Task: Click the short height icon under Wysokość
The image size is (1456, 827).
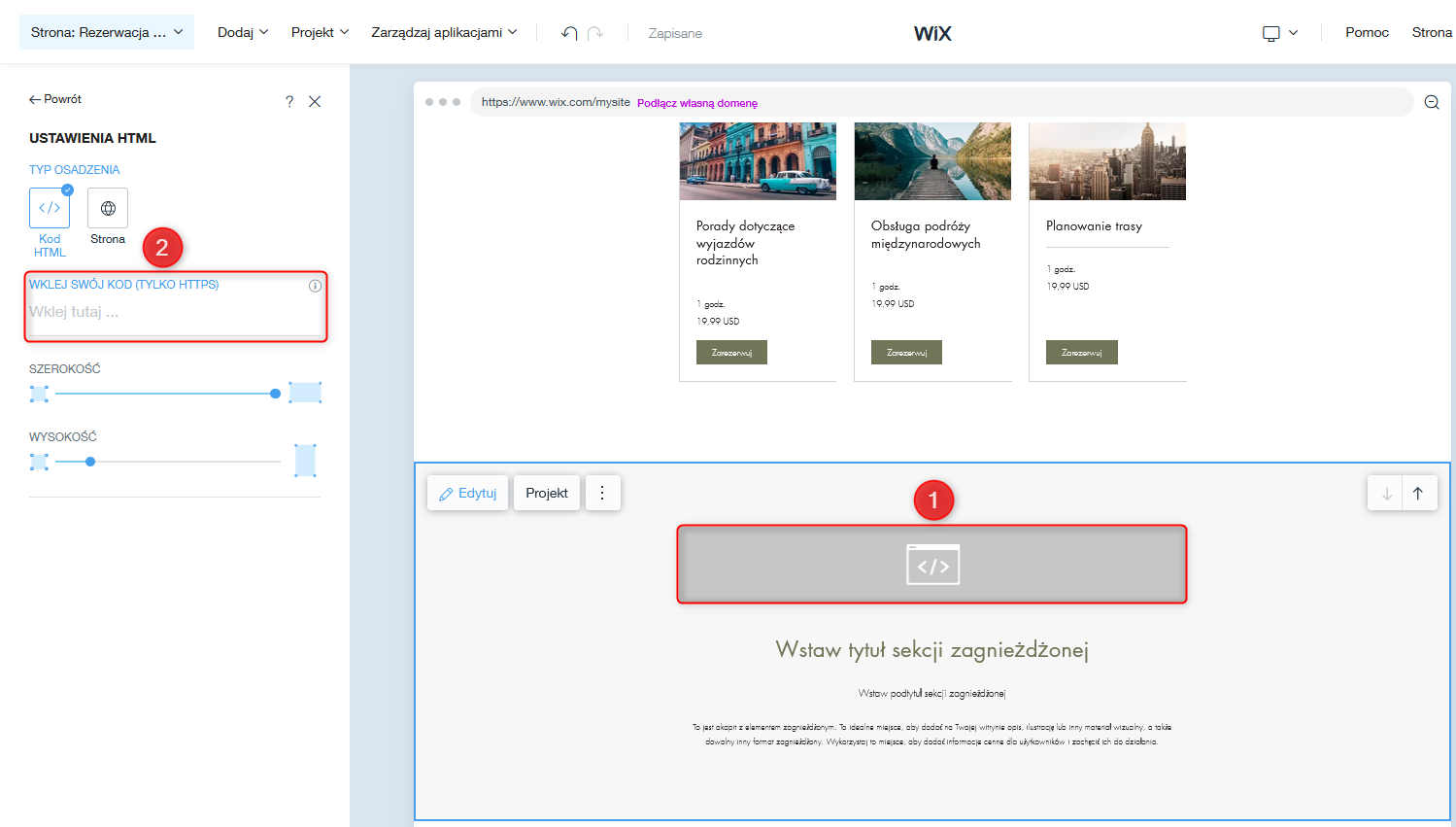Action: pos(39,462)
